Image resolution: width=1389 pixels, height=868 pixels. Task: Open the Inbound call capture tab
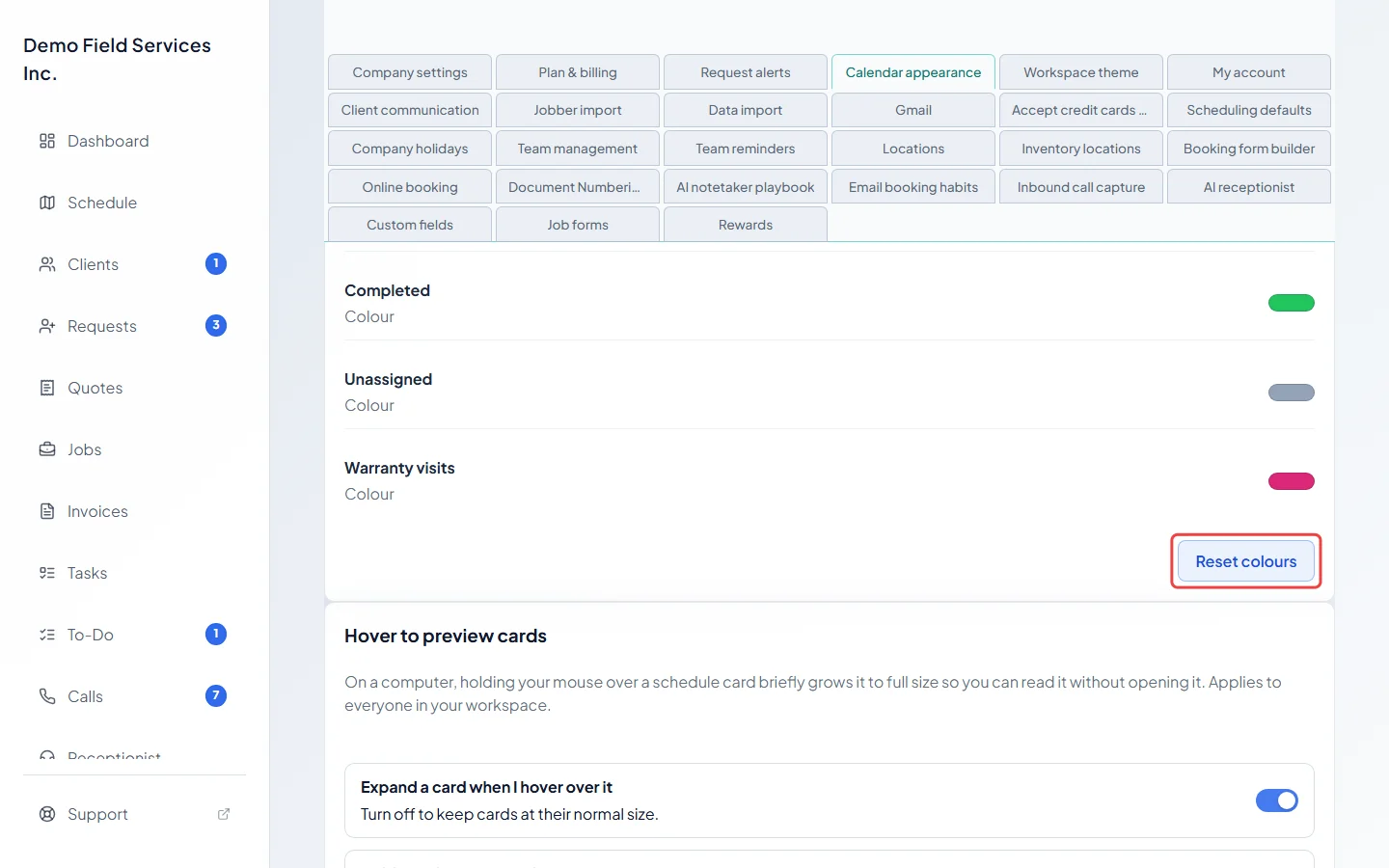[1081, 187]
